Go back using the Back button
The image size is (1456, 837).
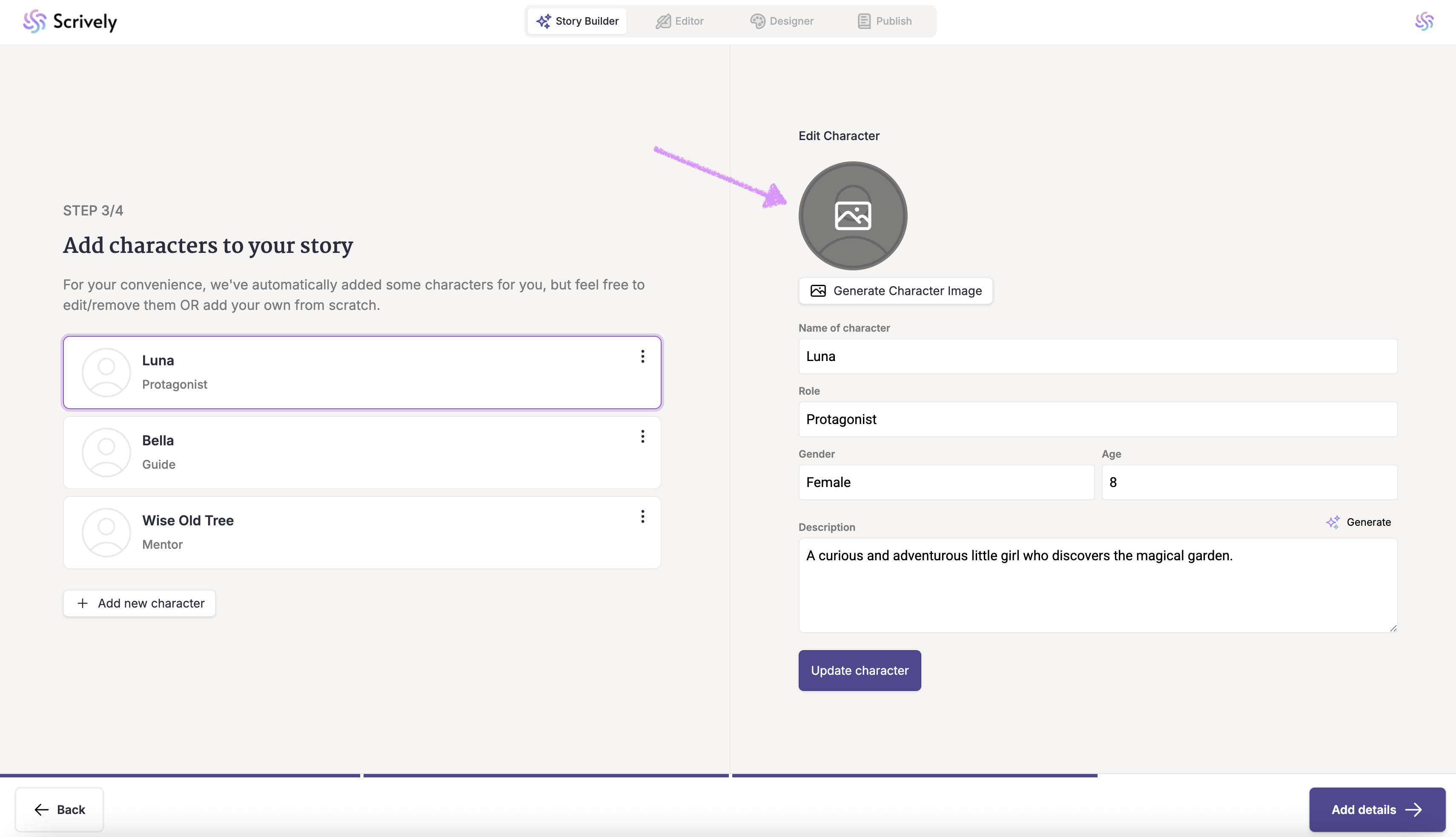point(59,809)
